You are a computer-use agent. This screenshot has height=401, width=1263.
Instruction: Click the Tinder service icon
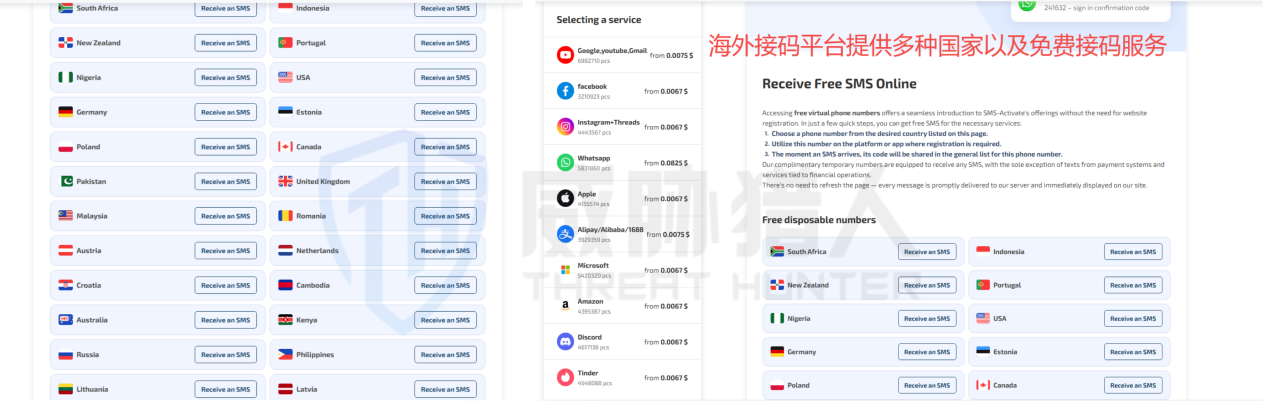pyautogui.click(x=565, y=377)
